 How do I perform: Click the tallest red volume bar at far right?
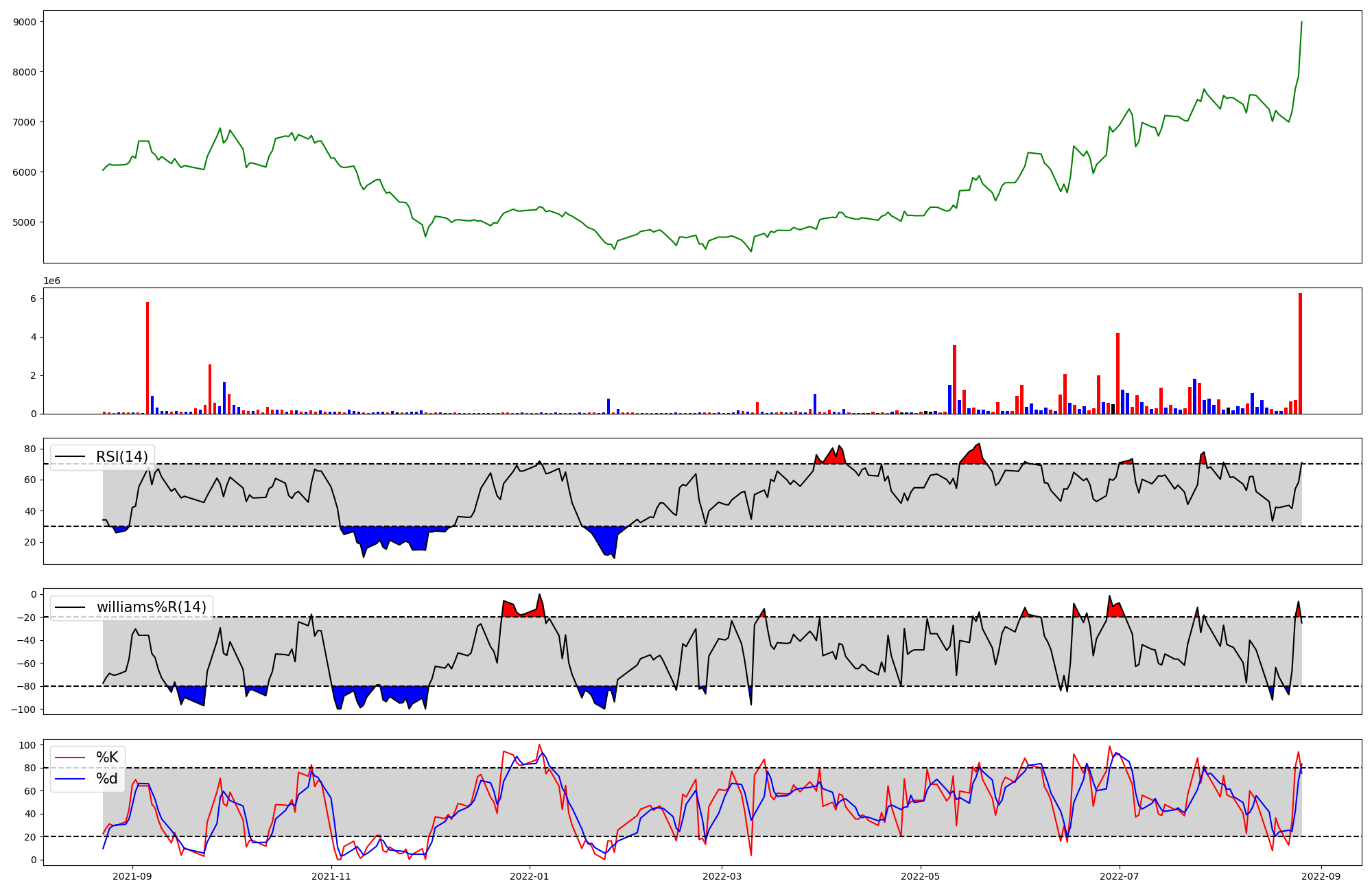(x=1300, y=353)
